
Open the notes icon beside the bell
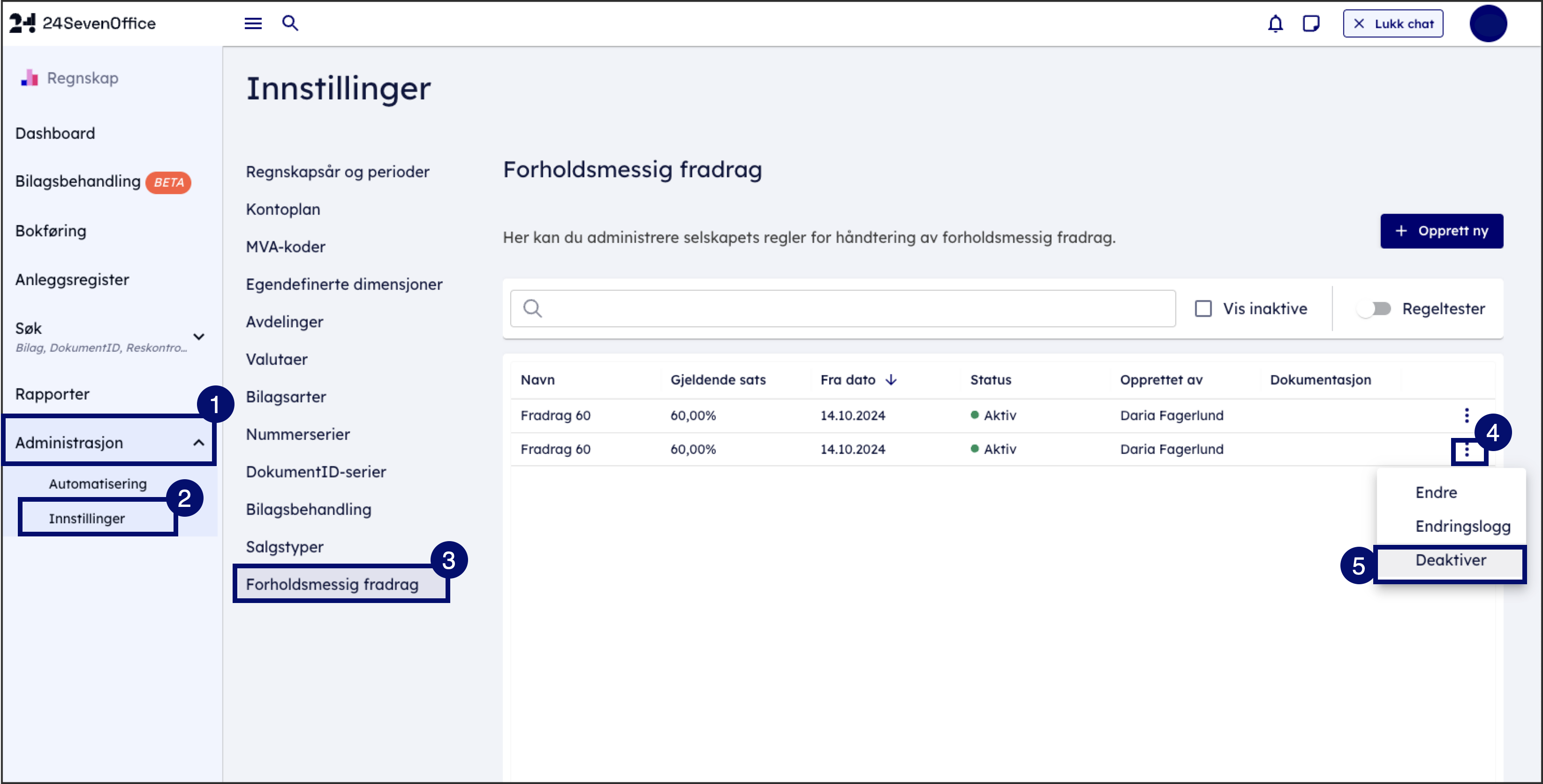tap(1310, 24)
